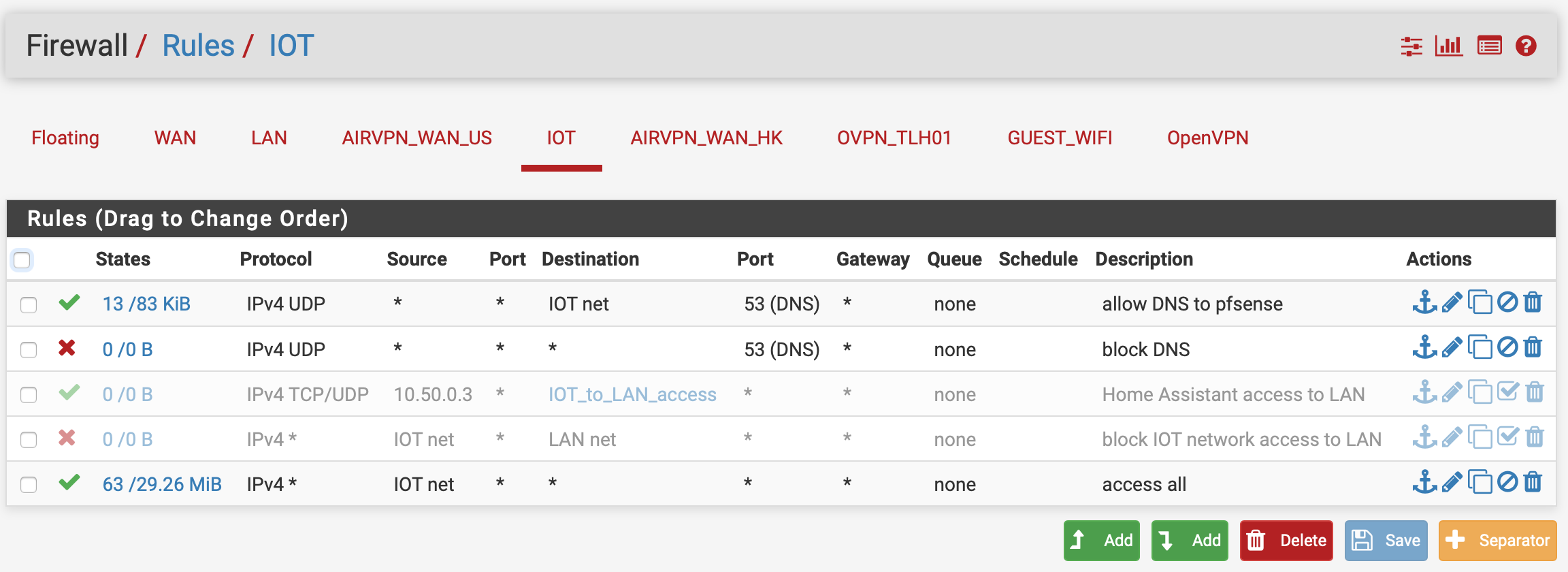Show the status bar-chart icon
Image resolution: width=1568 pixels, height=572 pixels.
[1449, 46]
